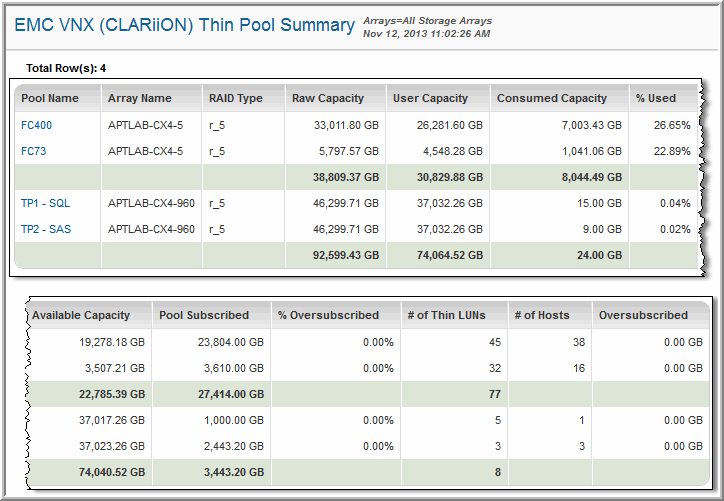The image size is (724, 501).
Task: Sort by the % Used column header
Action: [655, 98]
